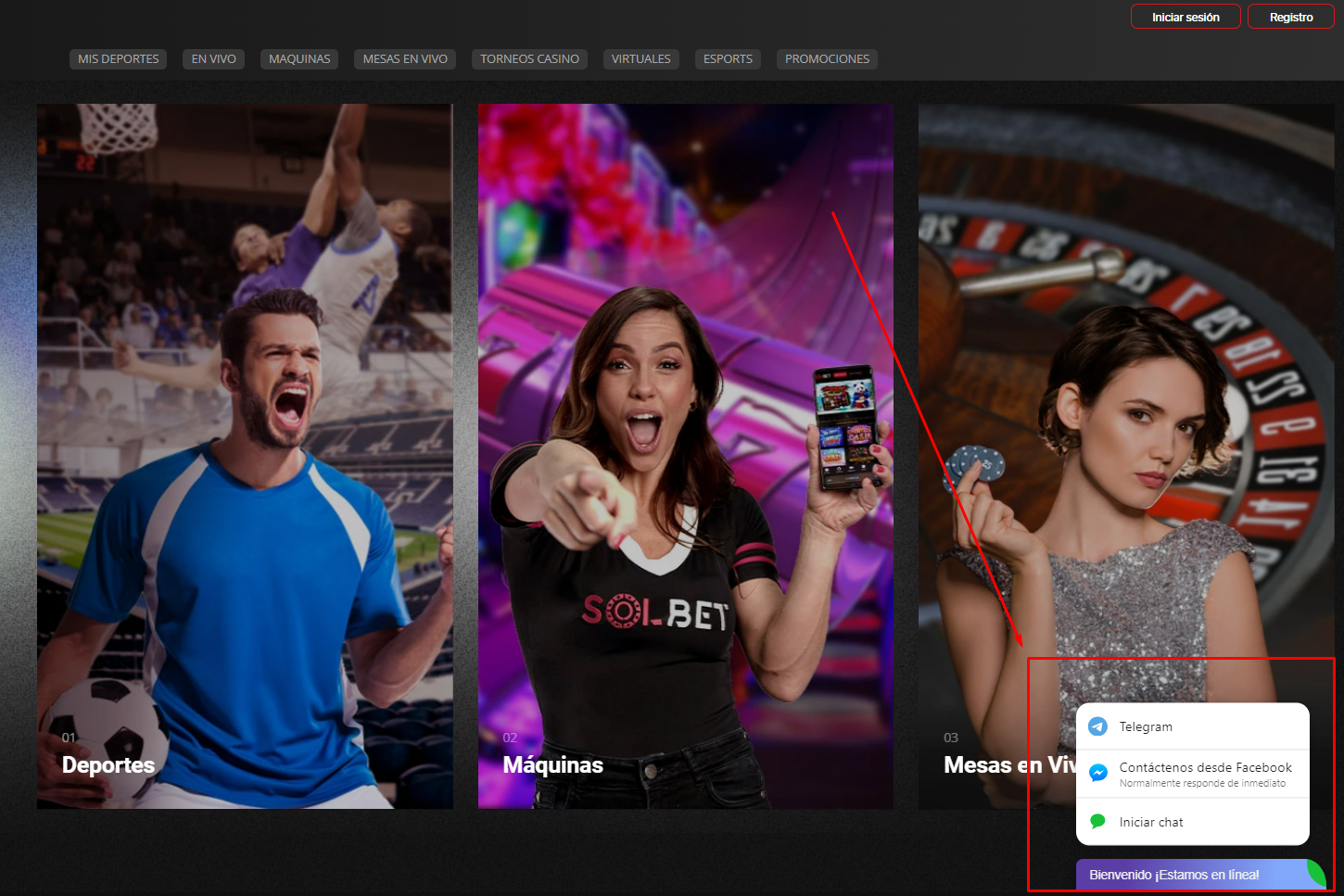
Task: Open the Mesas en Vivo card image
Action: click(1126, 456)
